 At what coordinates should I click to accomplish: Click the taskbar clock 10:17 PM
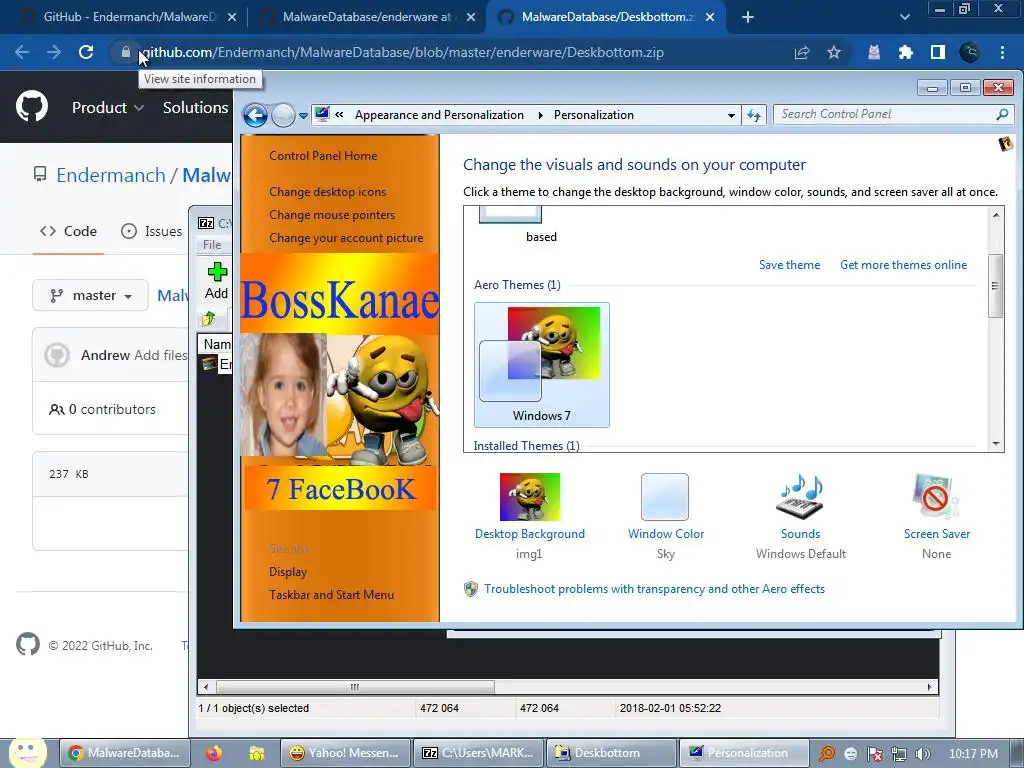pos(973,754)
